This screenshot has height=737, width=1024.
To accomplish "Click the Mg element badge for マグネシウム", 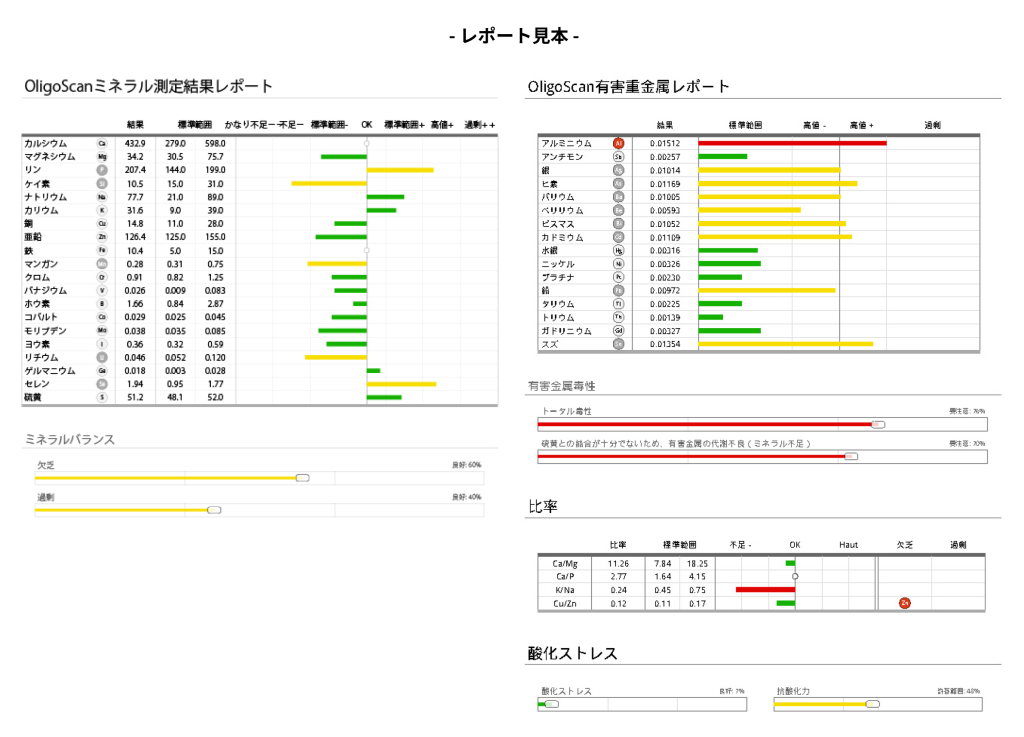I will click(101, 157).
